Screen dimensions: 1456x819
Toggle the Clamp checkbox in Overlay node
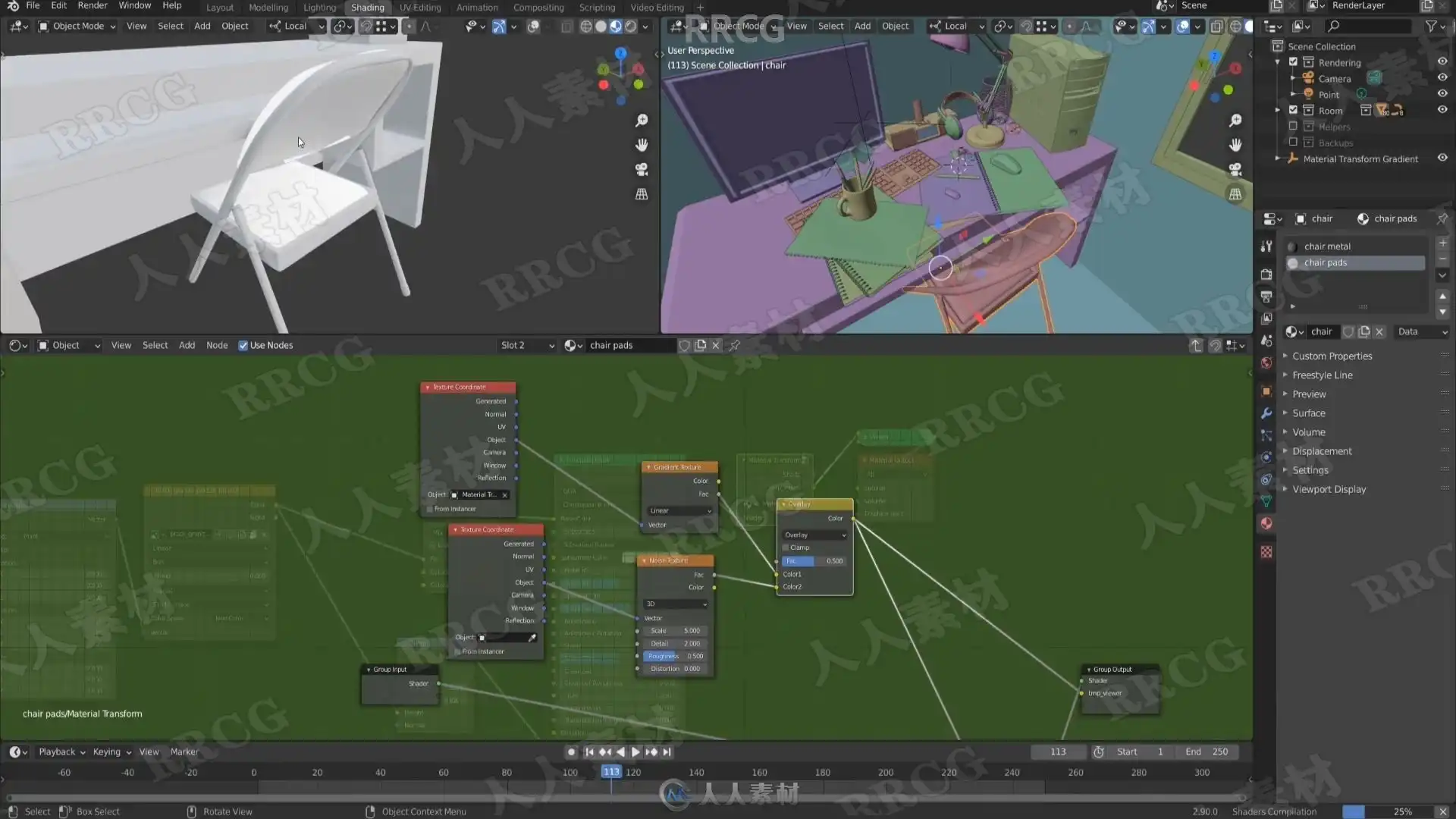(x=786, y=548)
